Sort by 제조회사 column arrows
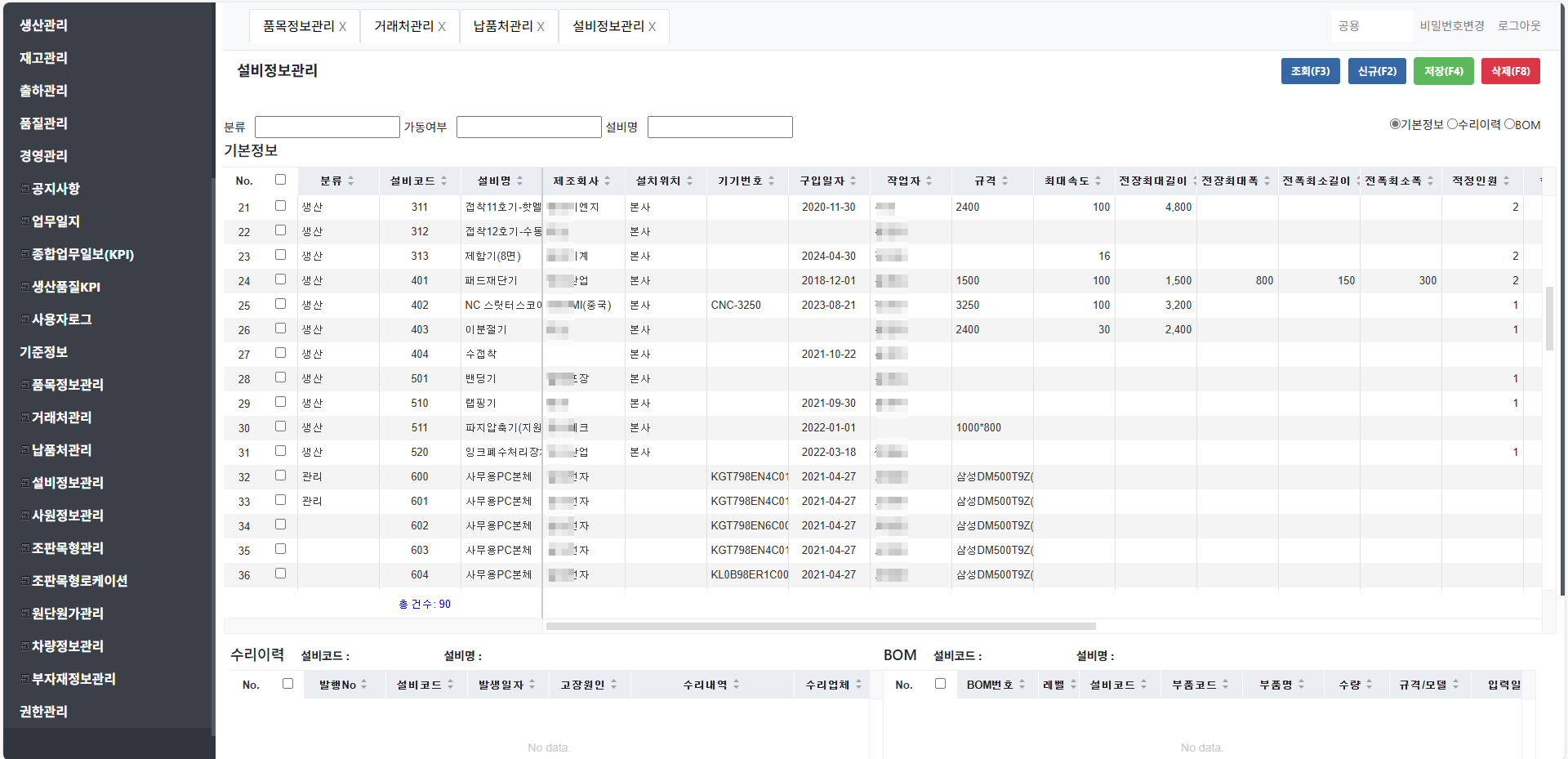Viewport: 1568px width, 759px height. pyautogui.click(x=608, y=181)
